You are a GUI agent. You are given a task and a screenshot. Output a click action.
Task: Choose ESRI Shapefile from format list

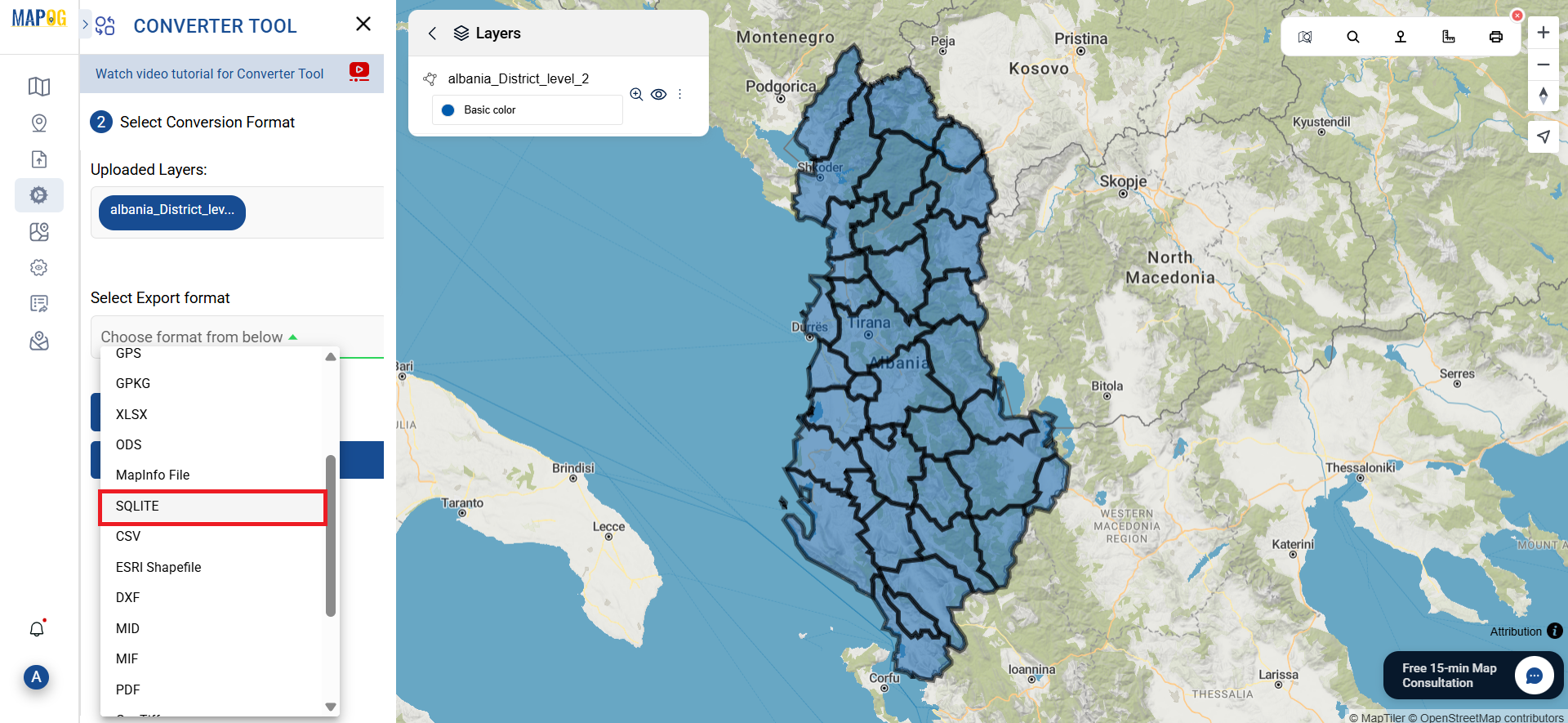coord(158,567)
